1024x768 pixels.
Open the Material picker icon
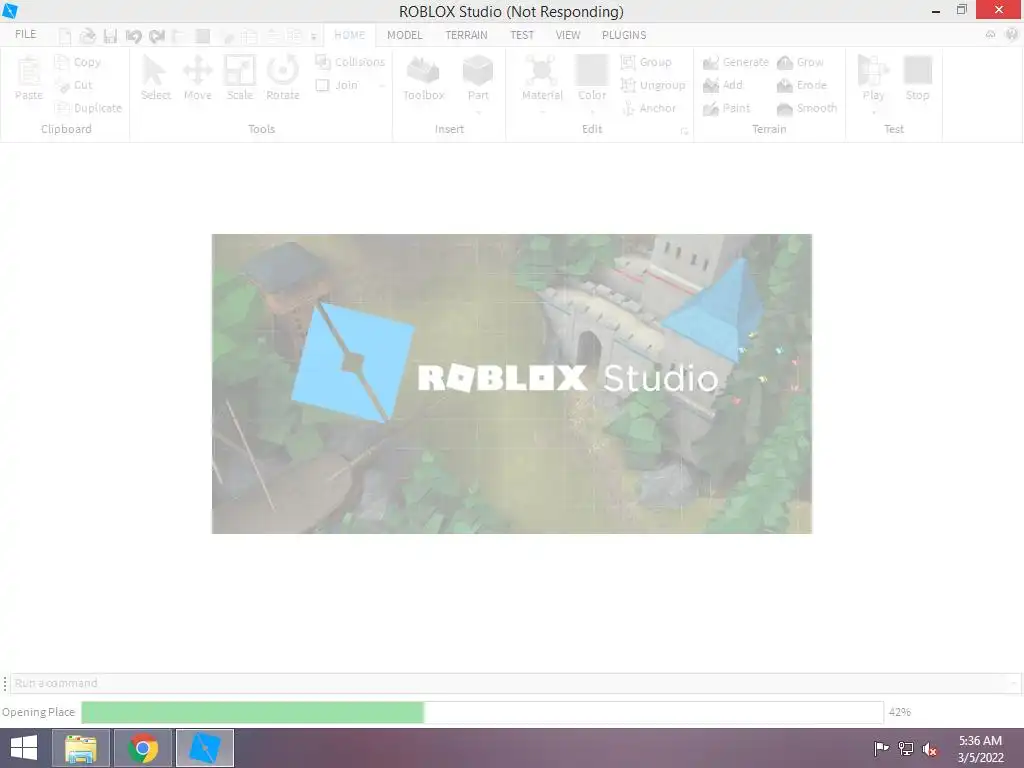click(x=541, y=71)
